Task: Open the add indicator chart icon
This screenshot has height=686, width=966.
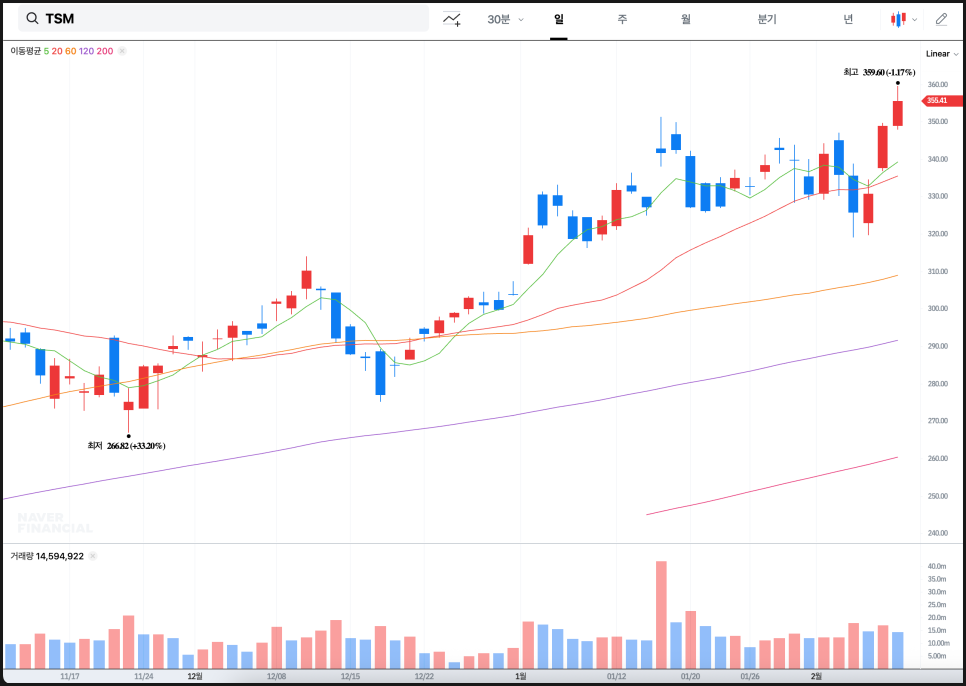Action: coord(452,19)
